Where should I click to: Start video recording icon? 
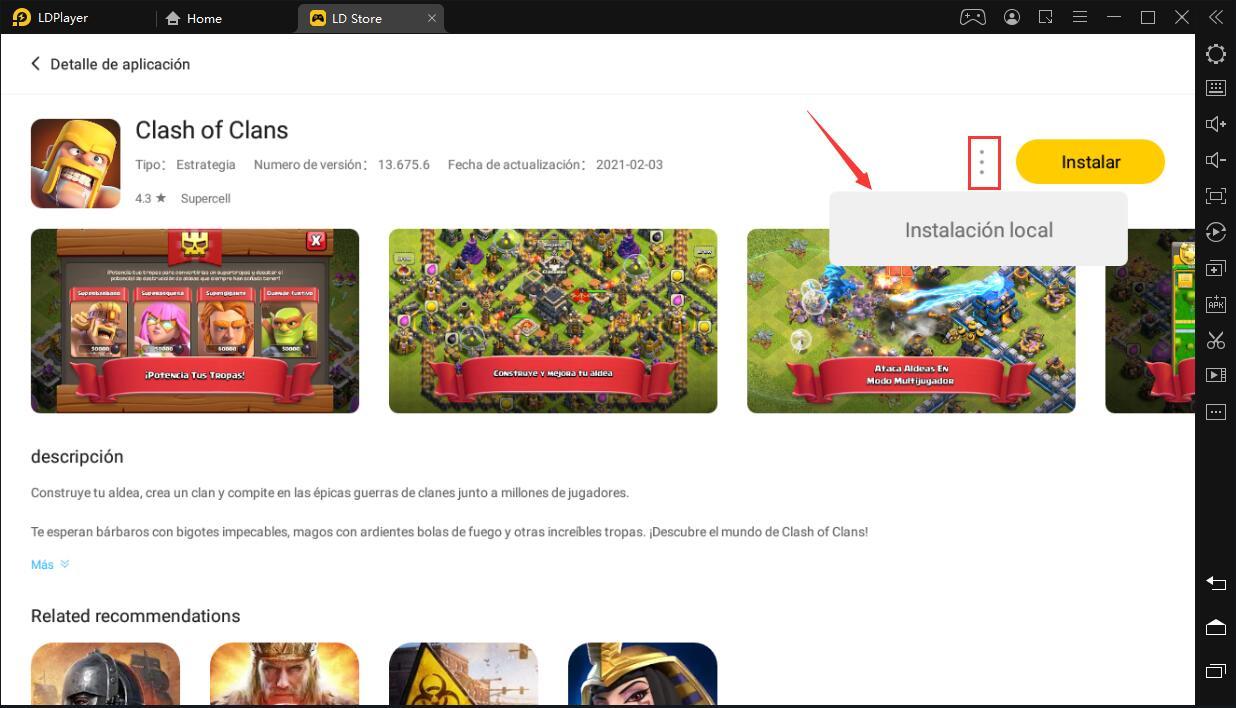[1216, 375]
